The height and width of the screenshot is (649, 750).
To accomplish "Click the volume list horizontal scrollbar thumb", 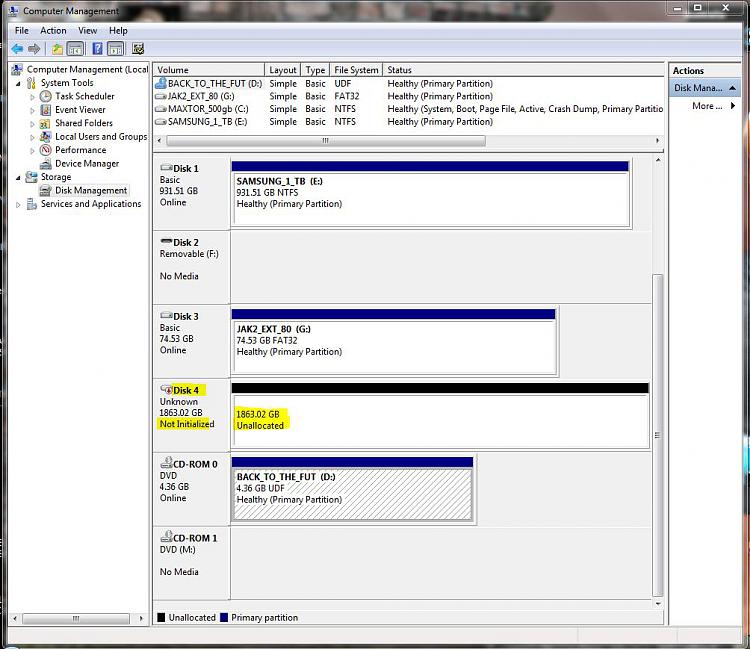I will 326,141.
